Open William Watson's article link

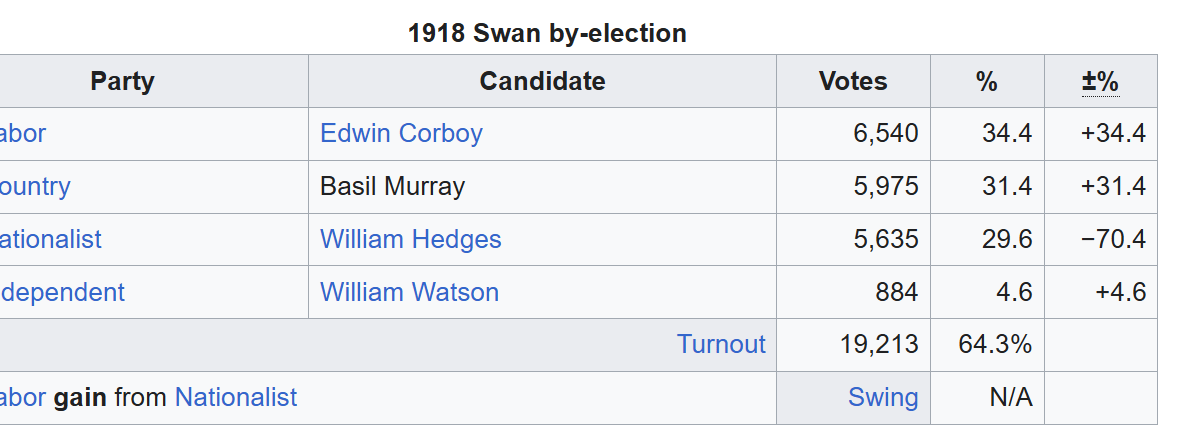409,293
